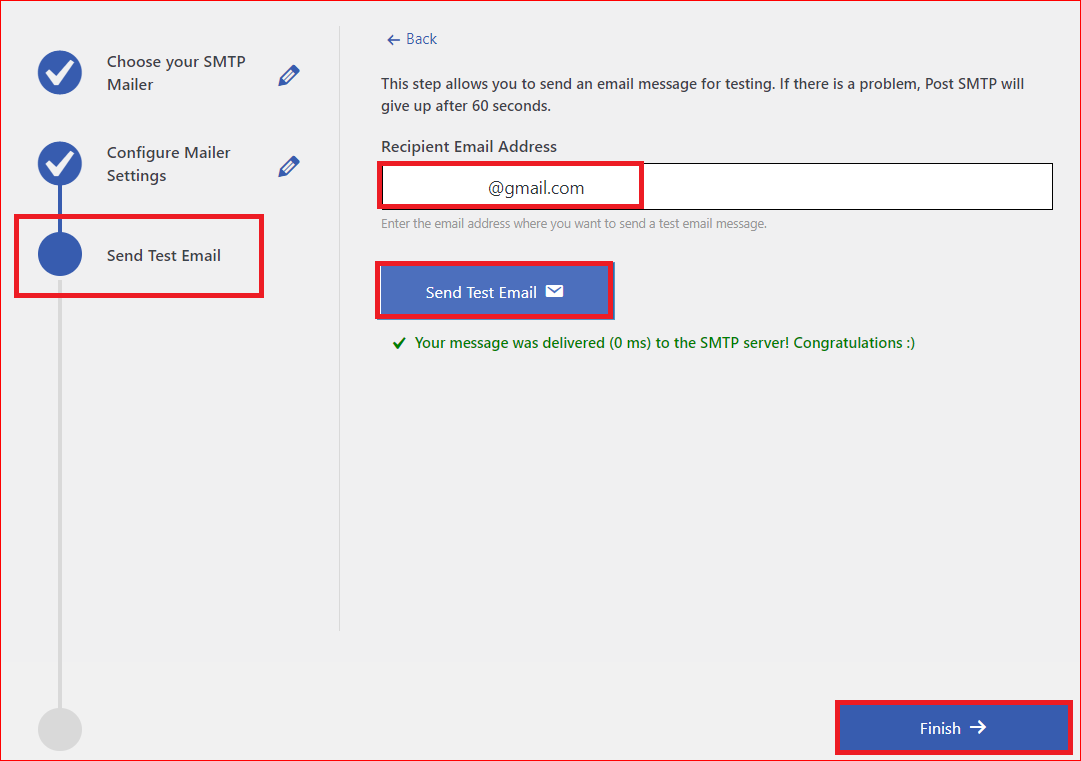The image size is (1081, 761).
Task: Click the checkmark circle for Choose your SMTP Mailer
Action: tap(60, 73)
